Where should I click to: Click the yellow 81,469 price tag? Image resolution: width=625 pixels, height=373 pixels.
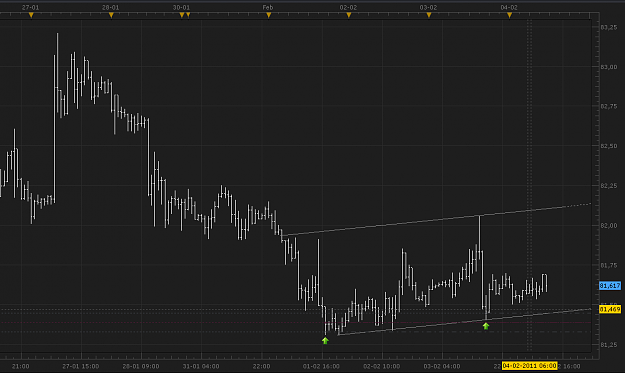(610, 309)
